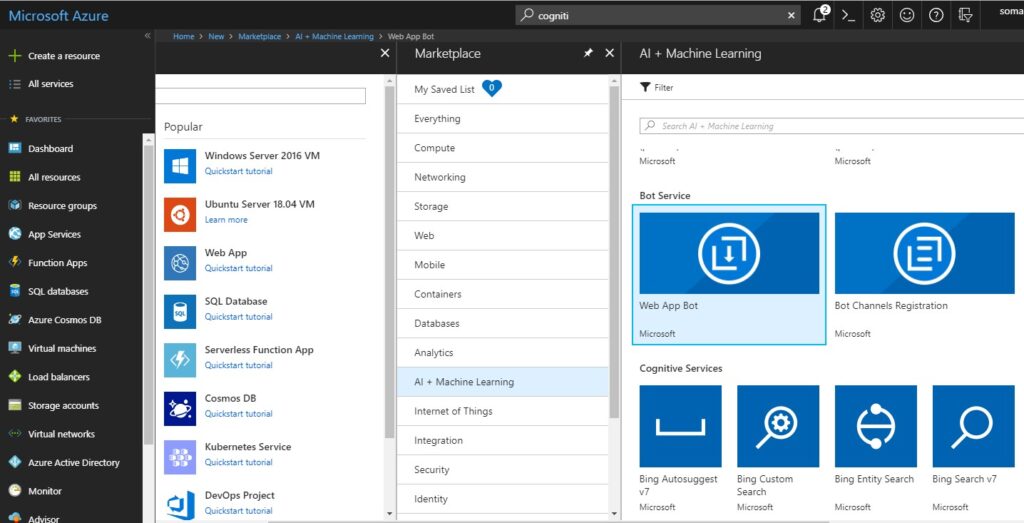Click the Load balancers sidebar icon
This screenshot has height=523, width=1024.
14,377
